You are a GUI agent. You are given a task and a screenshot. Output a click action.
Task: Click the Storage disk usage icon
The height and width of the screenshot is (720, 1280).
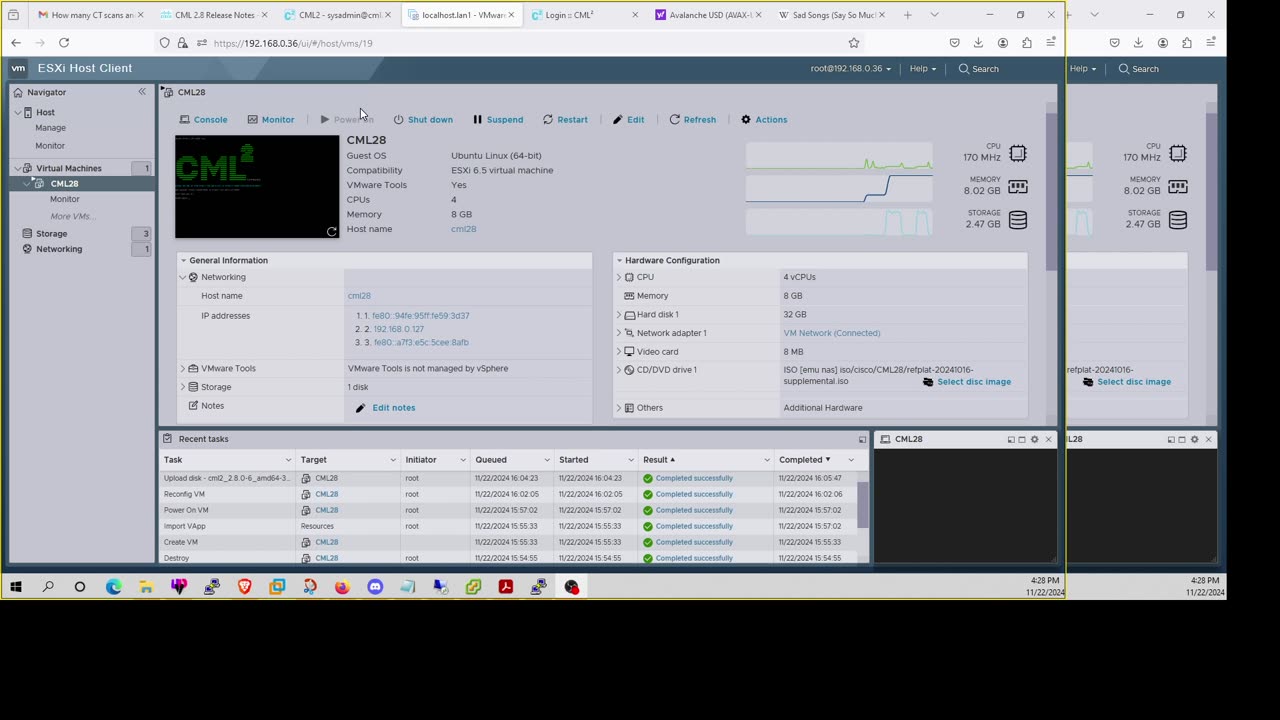pyautogui.click(x=1017, y=220)
